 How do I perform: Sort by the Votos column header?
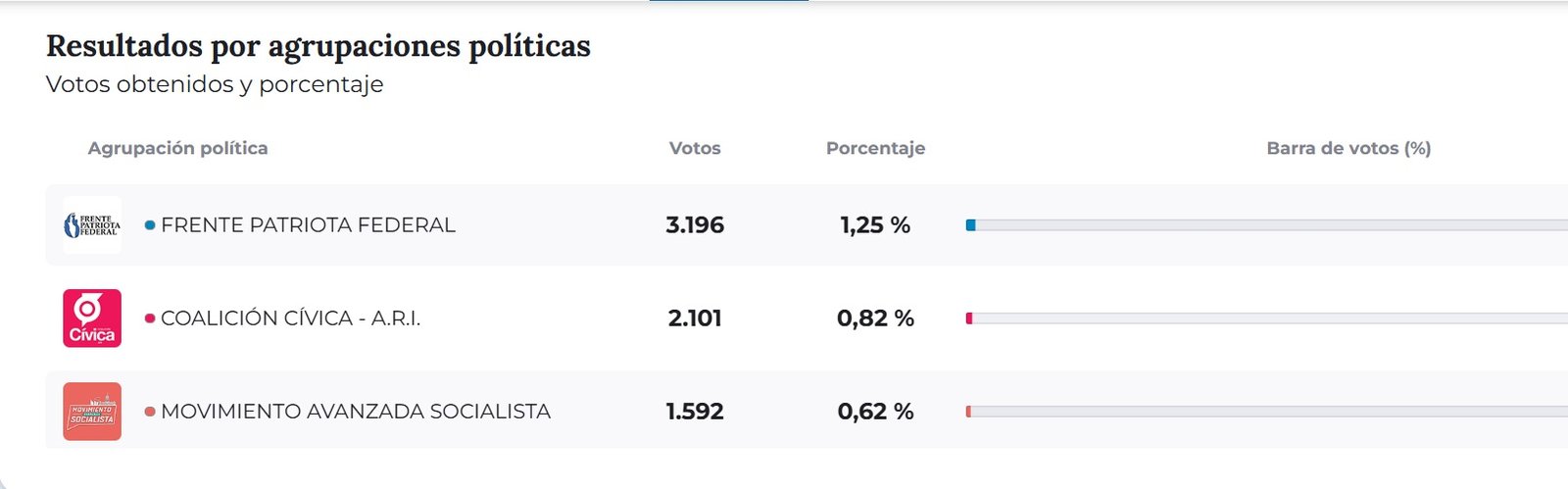click(x=695, y=148)
